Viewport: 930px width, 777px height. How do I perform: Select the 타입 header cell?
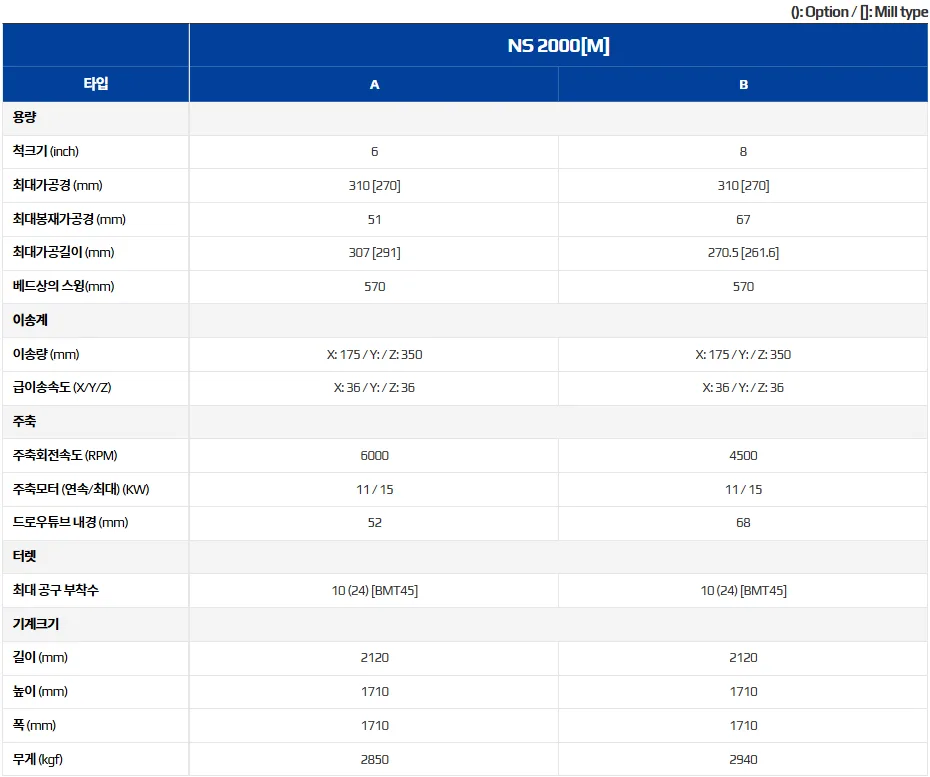click(96, 84)
